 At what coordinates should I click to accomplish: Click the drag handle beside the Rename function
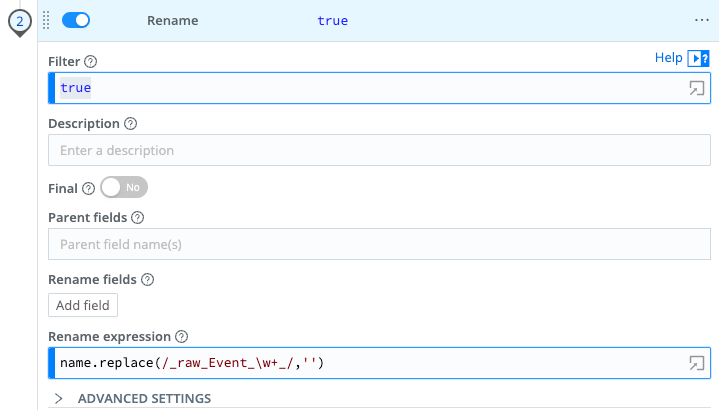point(46,20)
